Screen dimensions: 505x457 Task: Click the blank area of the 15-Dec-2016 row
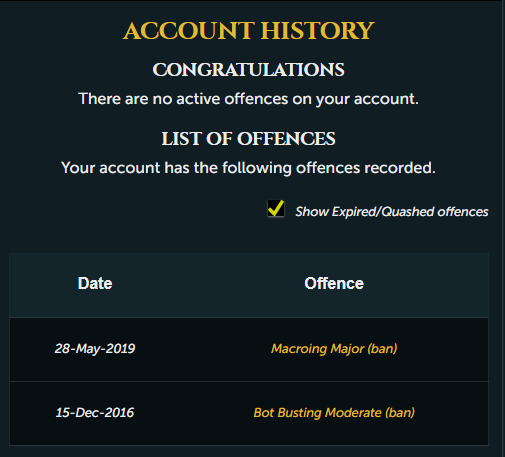pyautogui.click(x=193, y=413)
